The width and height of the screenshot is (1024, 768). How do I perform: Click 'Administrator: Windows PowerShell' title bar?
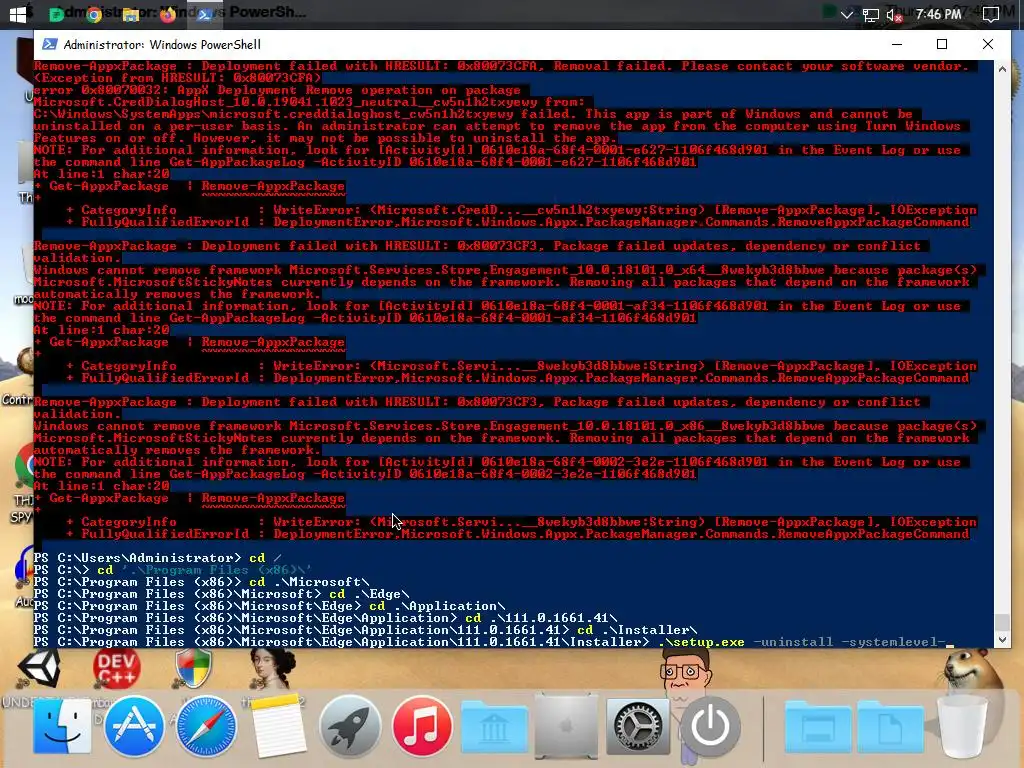tap(162, 44)
